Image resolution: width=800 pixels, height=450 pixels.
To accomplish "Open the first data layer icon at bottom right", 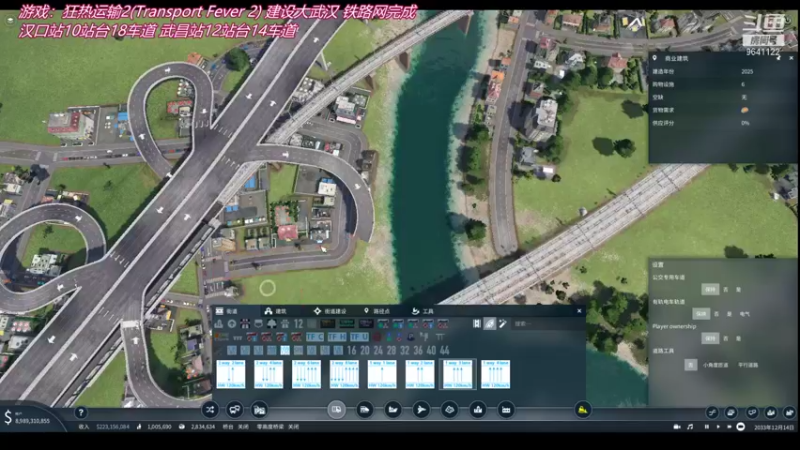I will click(712, 412).
